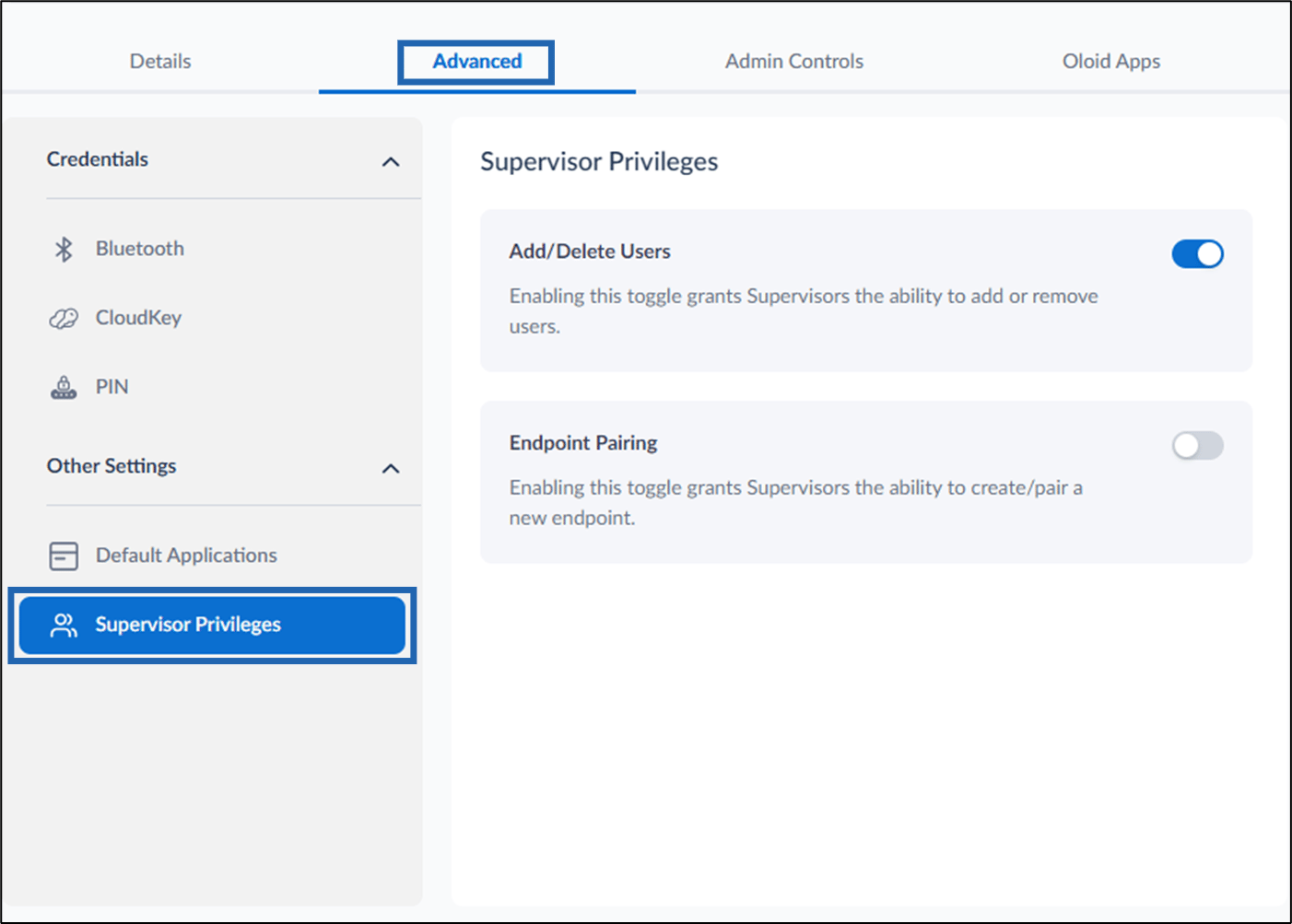Screen dimensions: 1292x924
Task: Go to the Oloid Apps tab
Action: [x=1111, y=62]
